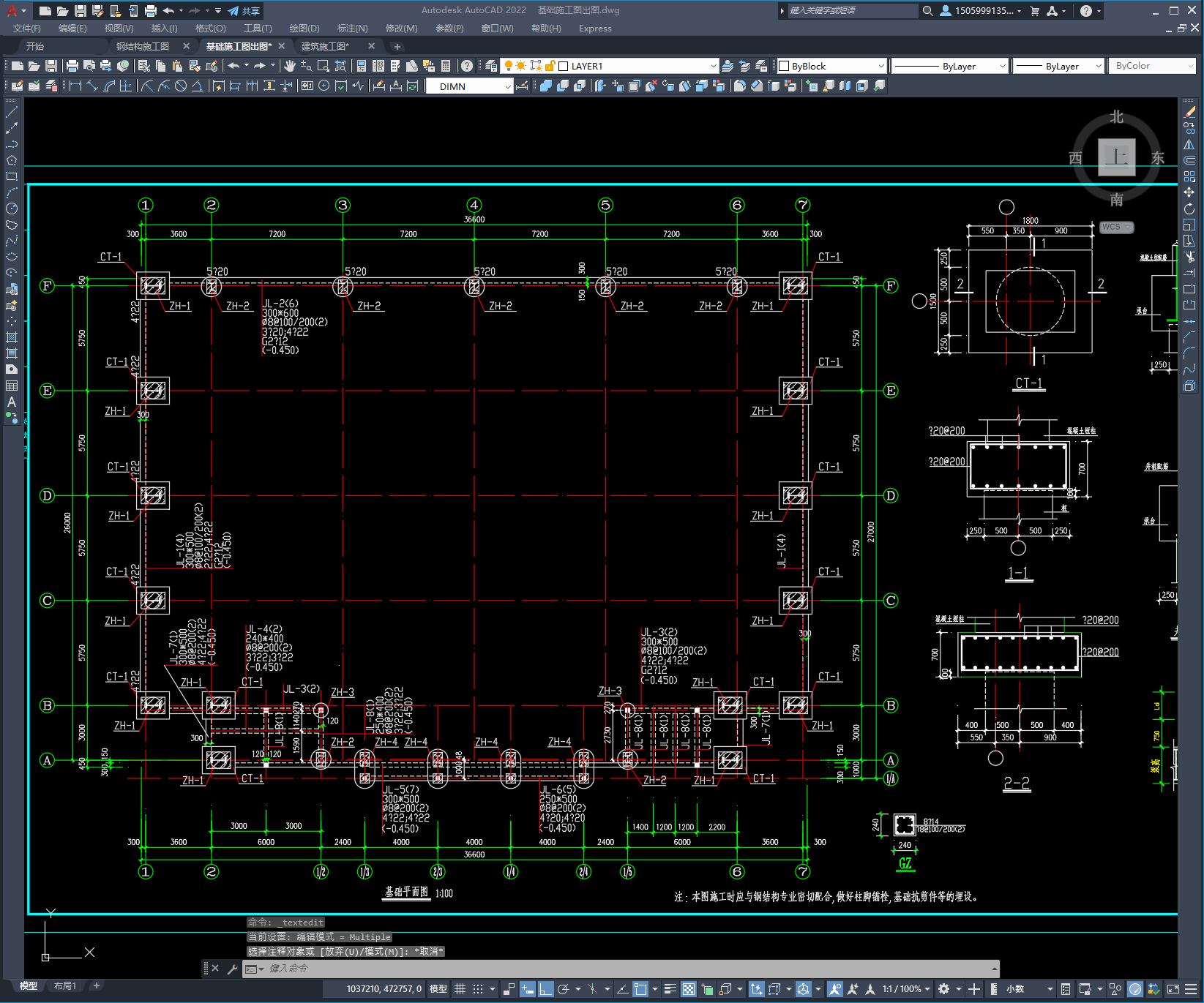Open a new drawing tab with plus button
The image size is (1204, 1003).
(397, 46)
